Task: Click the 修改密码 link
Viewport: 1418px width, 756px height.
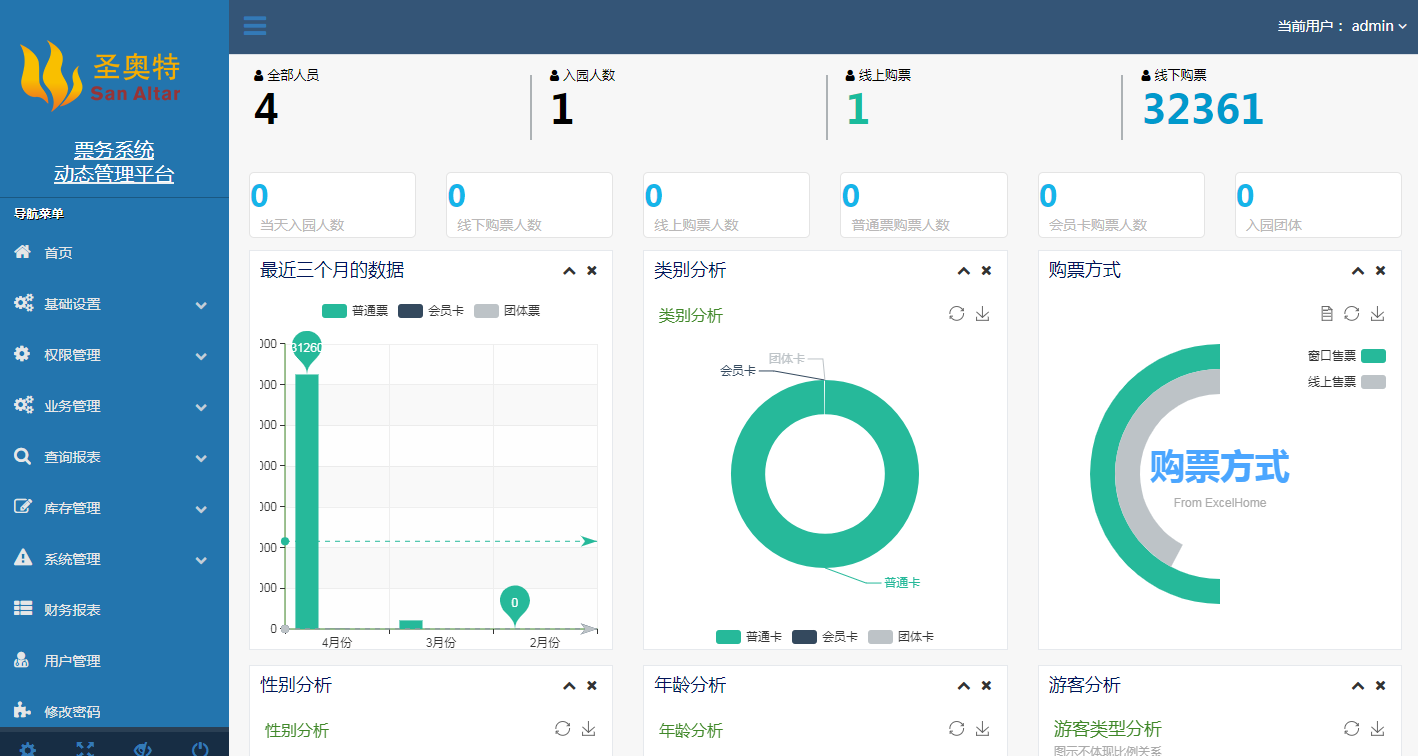Action: pyautogui.click(x=72, y=712)
